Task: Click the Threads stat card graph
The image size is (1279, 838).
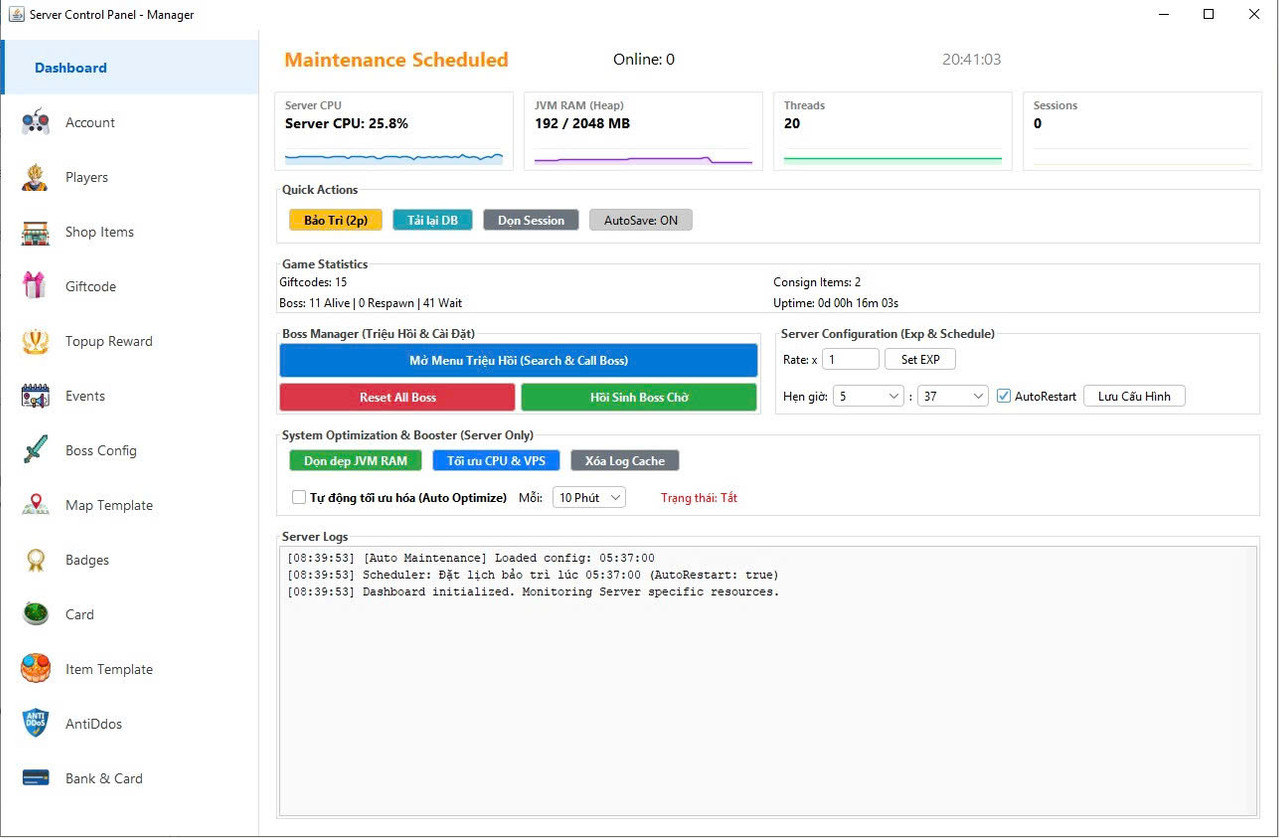Action: tap(892, 158)
